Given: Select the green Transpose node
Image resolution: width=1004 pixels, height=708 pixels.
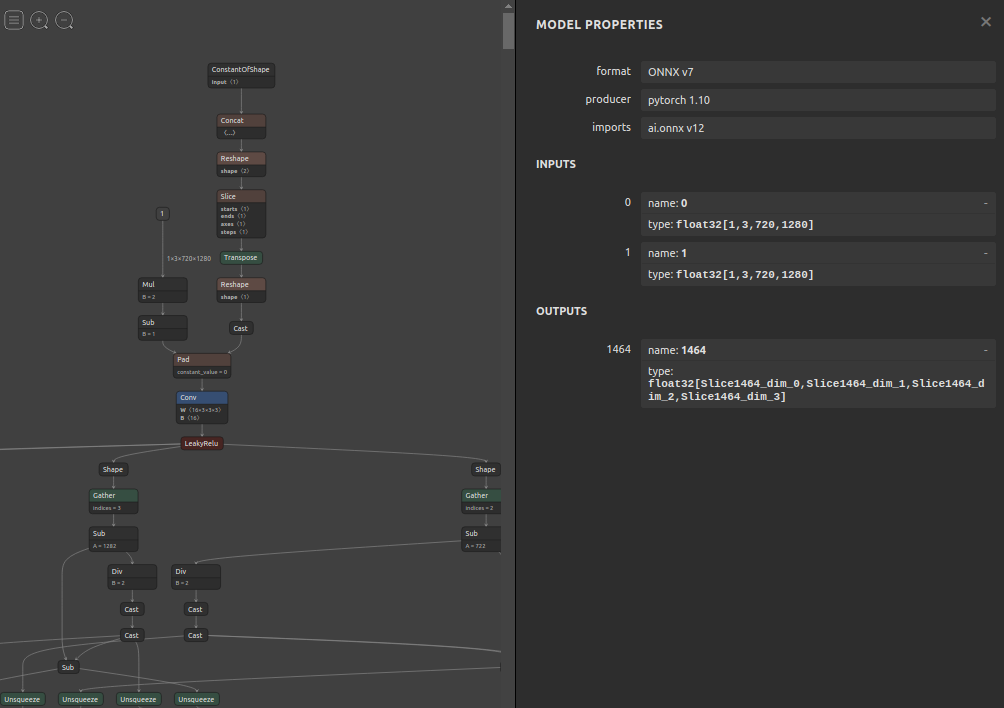Looking at the screenshot, I should click(x=241, y=257).
